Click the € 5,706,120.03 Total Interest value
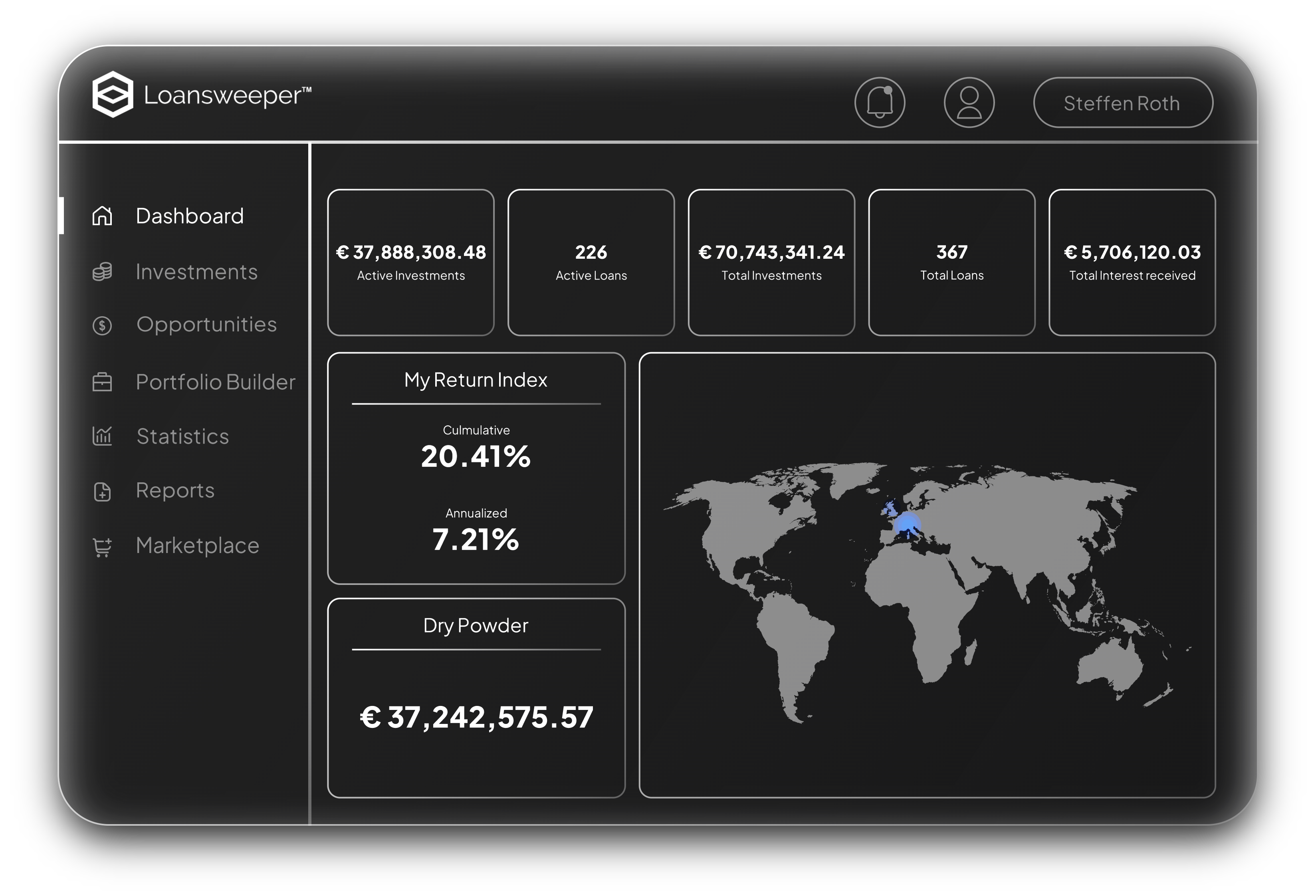 (1132, 252)
